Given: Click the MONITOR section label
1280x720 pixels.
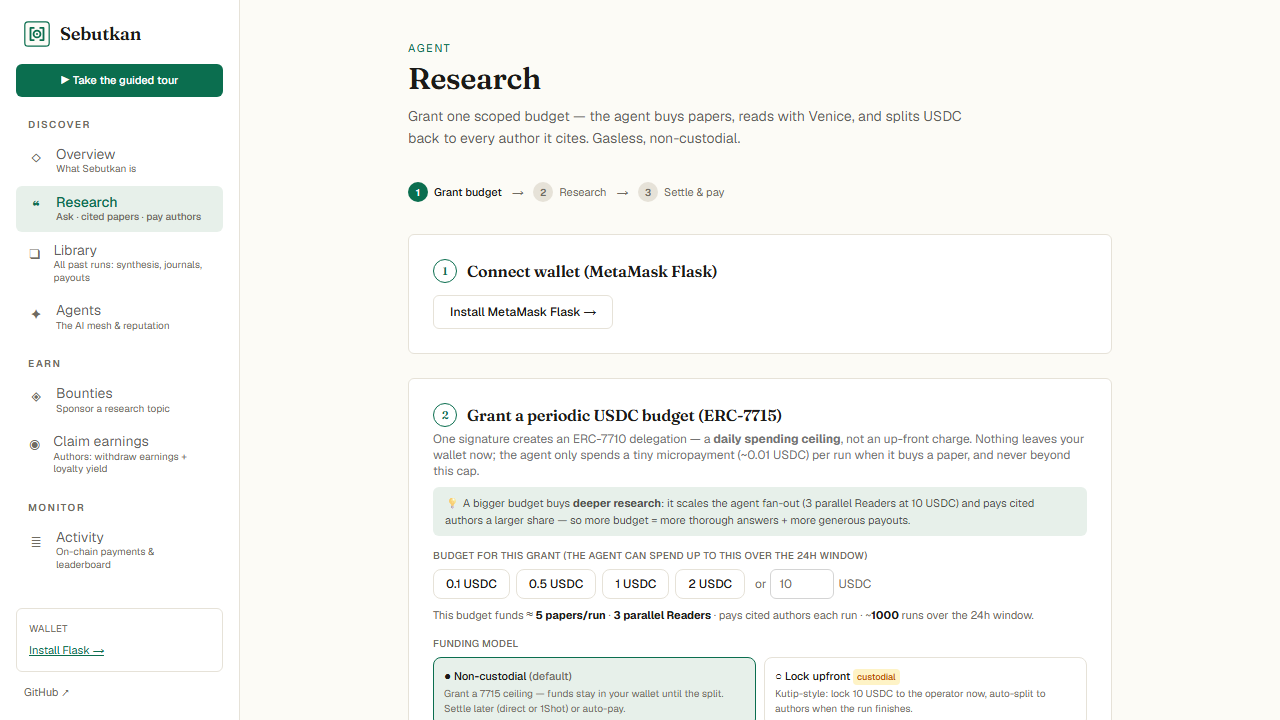Looking at the screenshot, I should pyautogui.click(x=56, y=508).
